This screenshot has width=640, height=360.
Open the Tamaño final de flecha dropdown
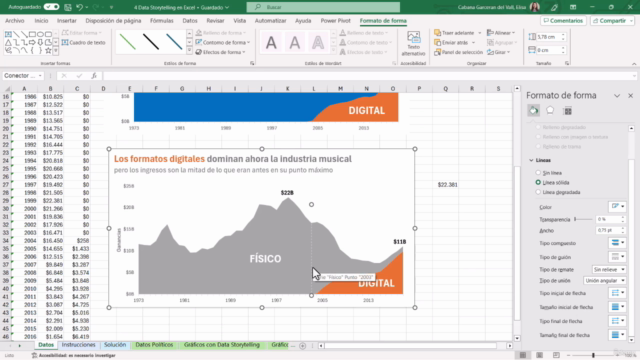(x=617, y=335)
